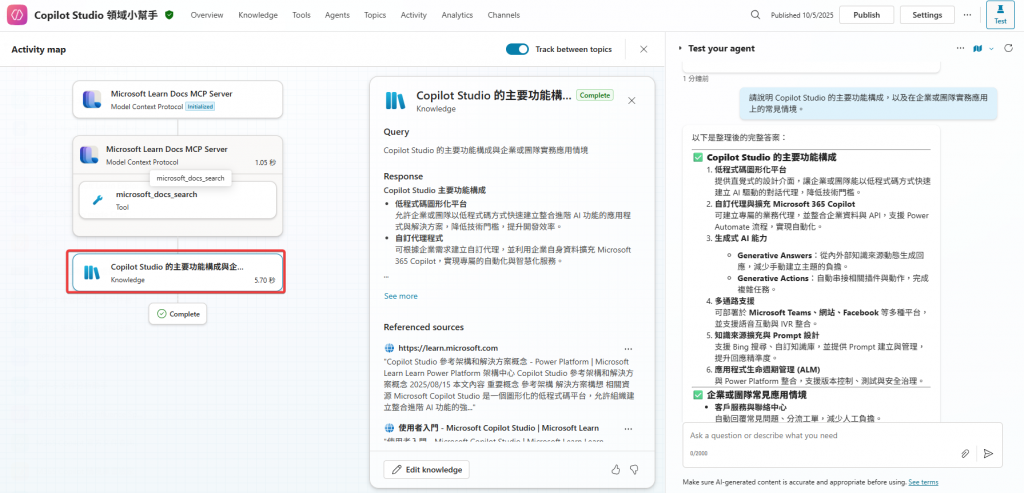Click the Initialized status badge
Screen dimensions: 1024x493
[x=200, y=106]
